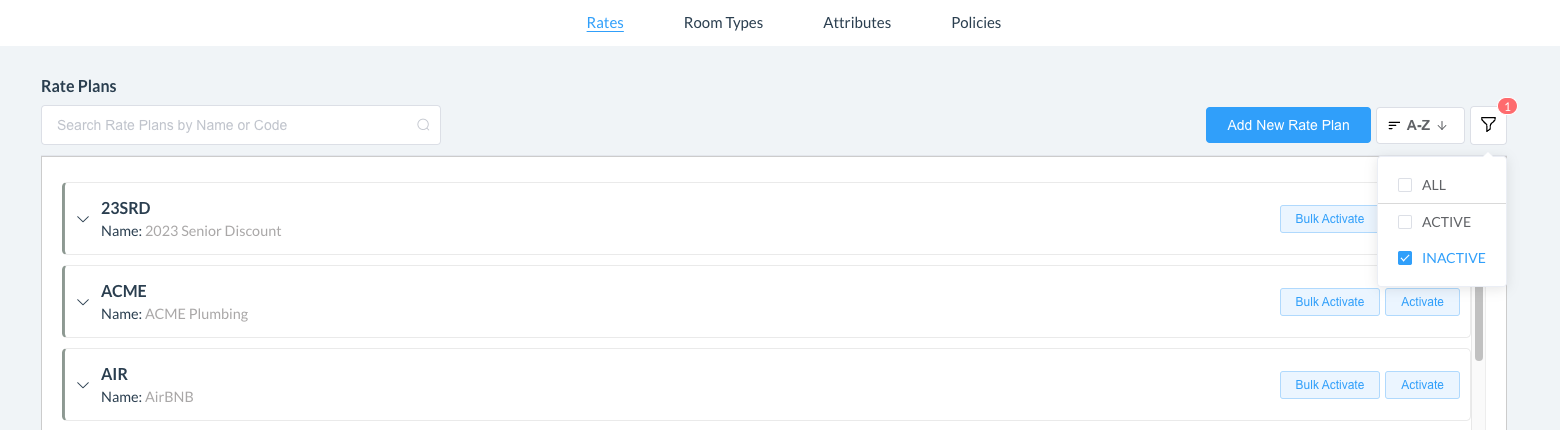Screen dimensions: 1560x430
Task: Uncheck the INACTIVE filter checkbox
Action: (1405, 258)
